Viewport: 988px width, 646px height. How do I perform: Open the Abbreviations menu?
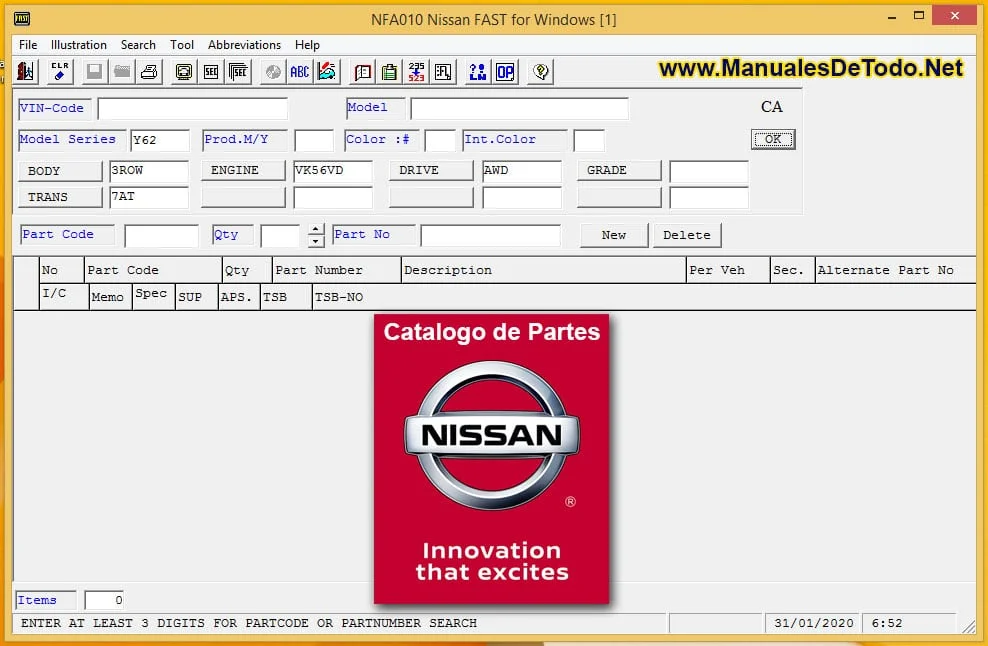[244, 45]
